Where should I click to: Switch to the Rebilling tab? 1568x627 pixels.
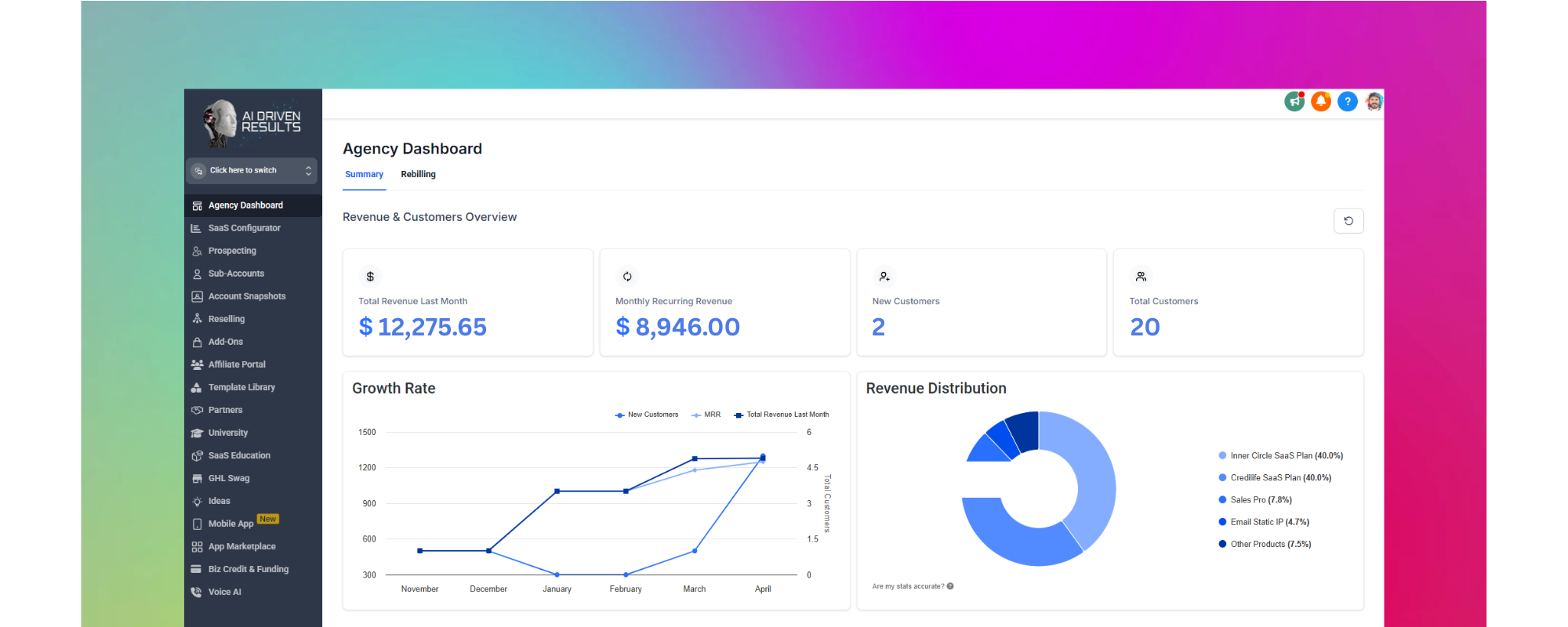pos(418,174)
